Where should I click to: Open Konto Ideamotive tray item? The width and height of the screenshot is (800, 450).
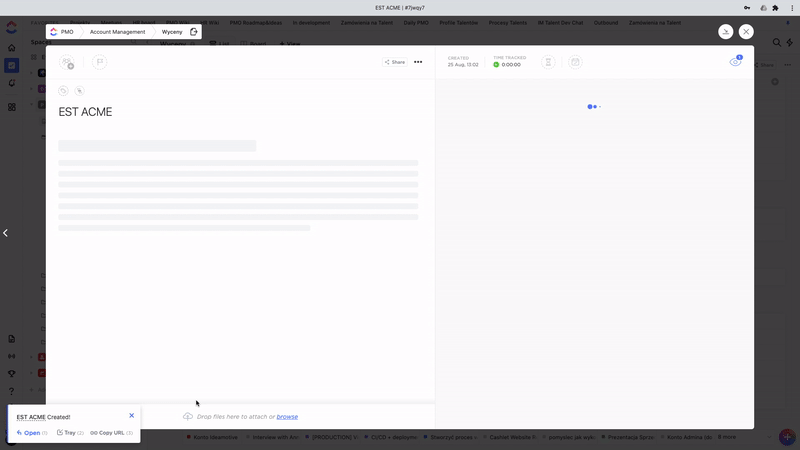tap(212, 437)
